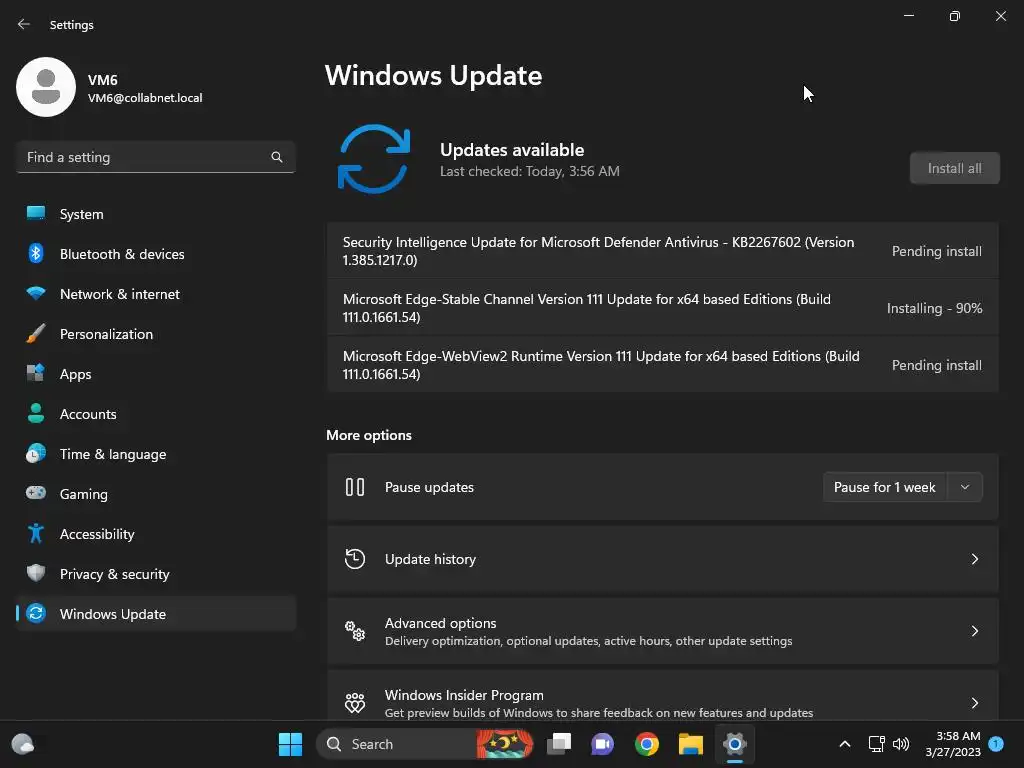Open File Explorer from the taskbar
This screenshot has height=768, width=1024.
pos(690,744)
